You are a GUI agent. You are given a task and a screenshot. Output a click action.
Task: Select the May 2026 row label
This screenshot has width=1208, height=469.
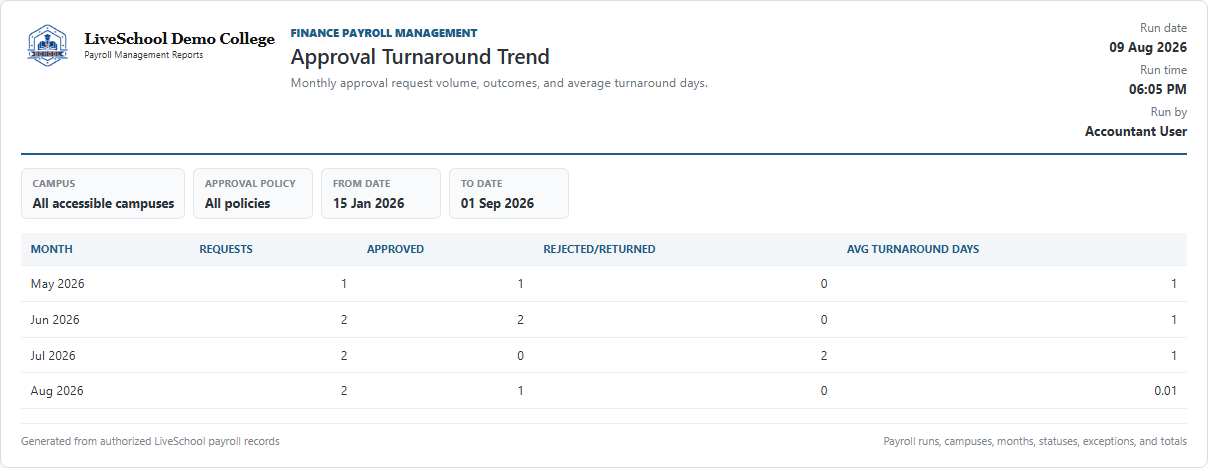[58, 284]
